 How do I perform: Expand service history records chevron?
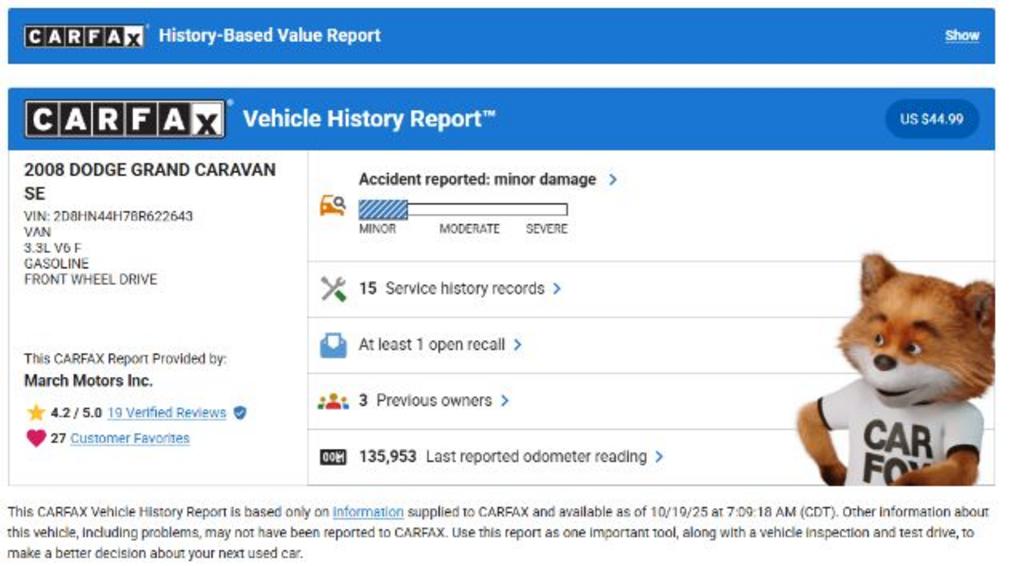point(557,289)
